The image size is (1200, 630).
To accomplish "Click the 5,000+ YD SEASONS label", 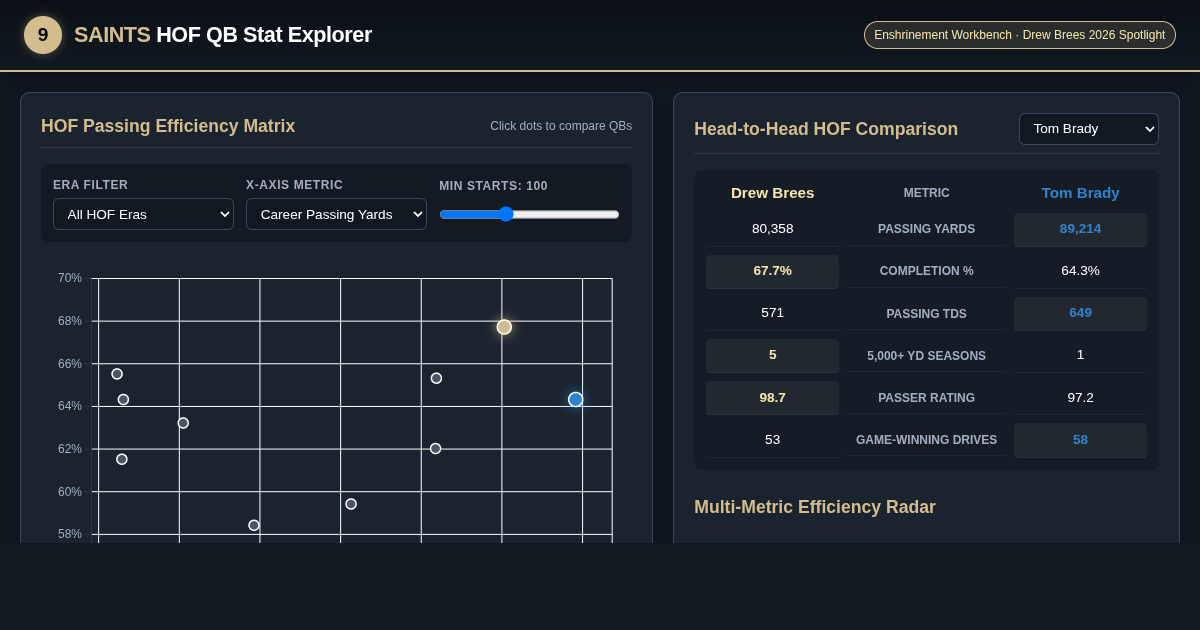I will (x=926, y=356).
